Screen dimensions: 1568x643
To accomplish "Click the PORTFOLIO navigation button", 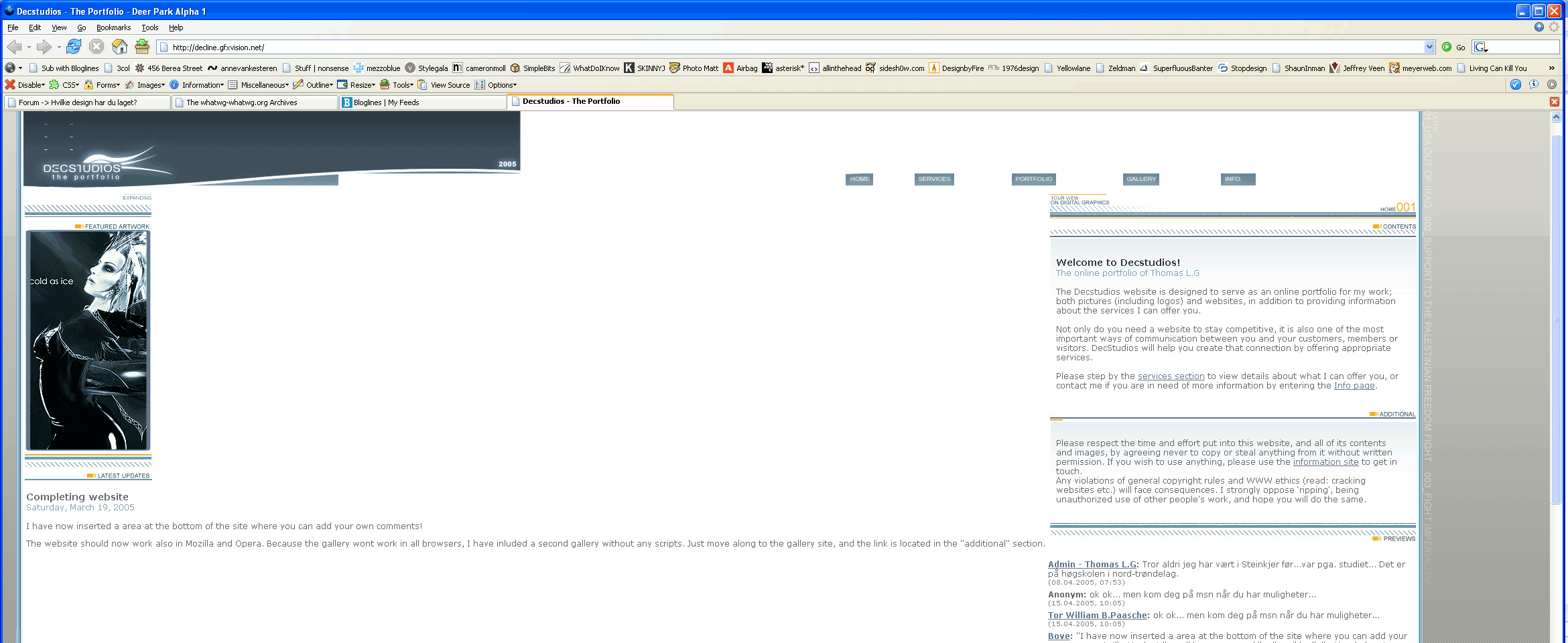I will (1034, 179).
